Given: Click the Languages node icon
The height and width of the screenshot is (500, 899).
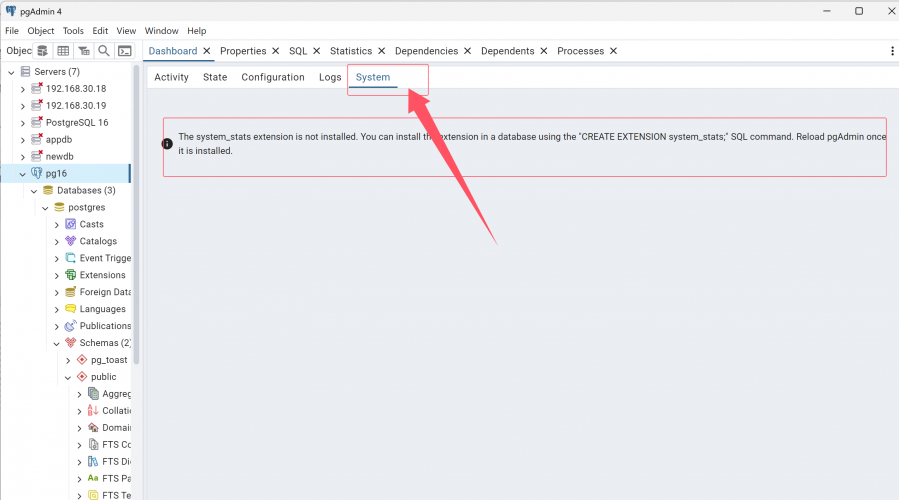Looking at the screenshot, I should coord(71,308).
